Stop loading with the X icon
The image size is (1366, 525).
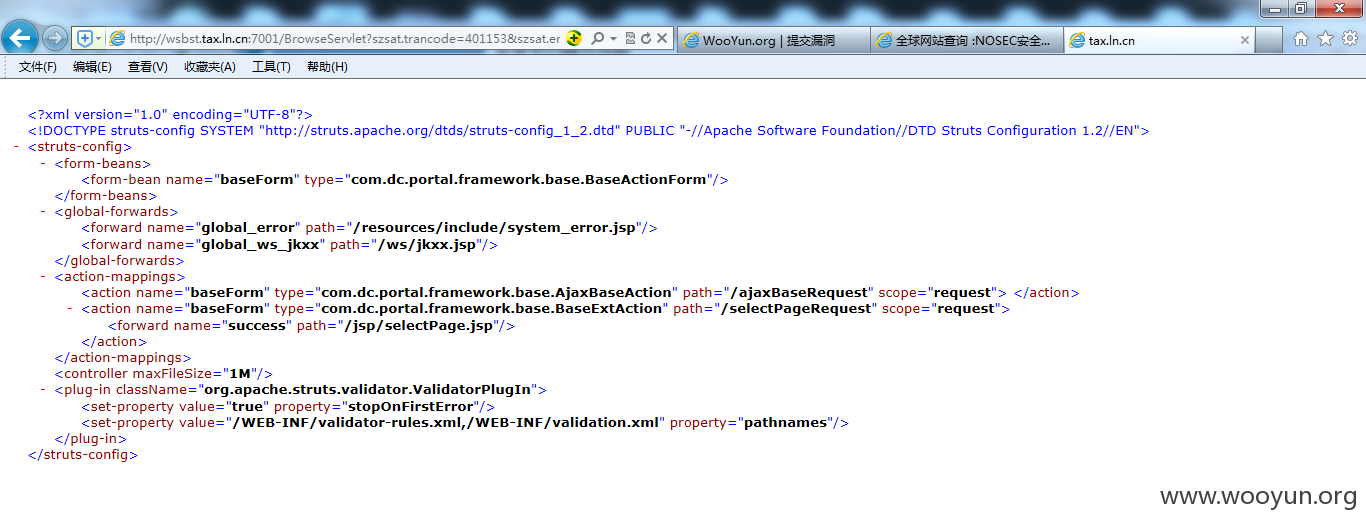point(663,39)
